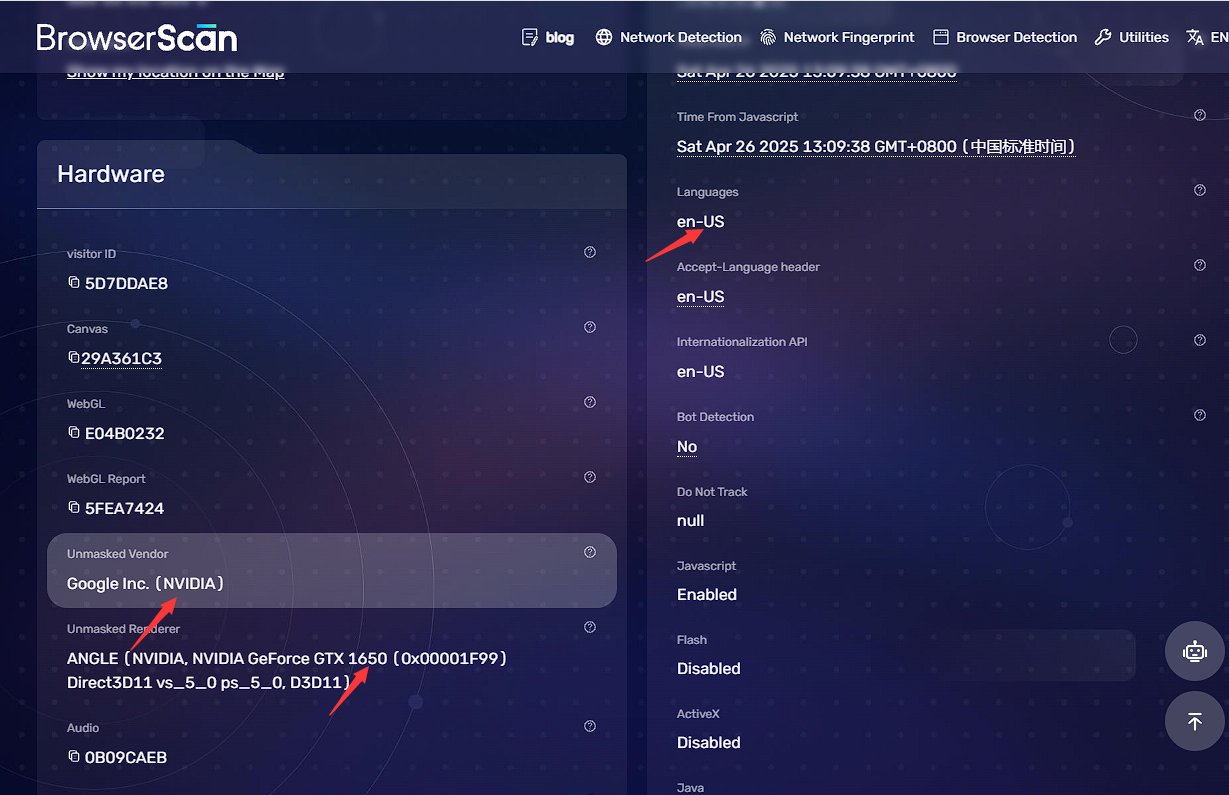Copy the visitor ID value 5D7DDAE8
The image size is (1229, 795).
click(73, 283)
